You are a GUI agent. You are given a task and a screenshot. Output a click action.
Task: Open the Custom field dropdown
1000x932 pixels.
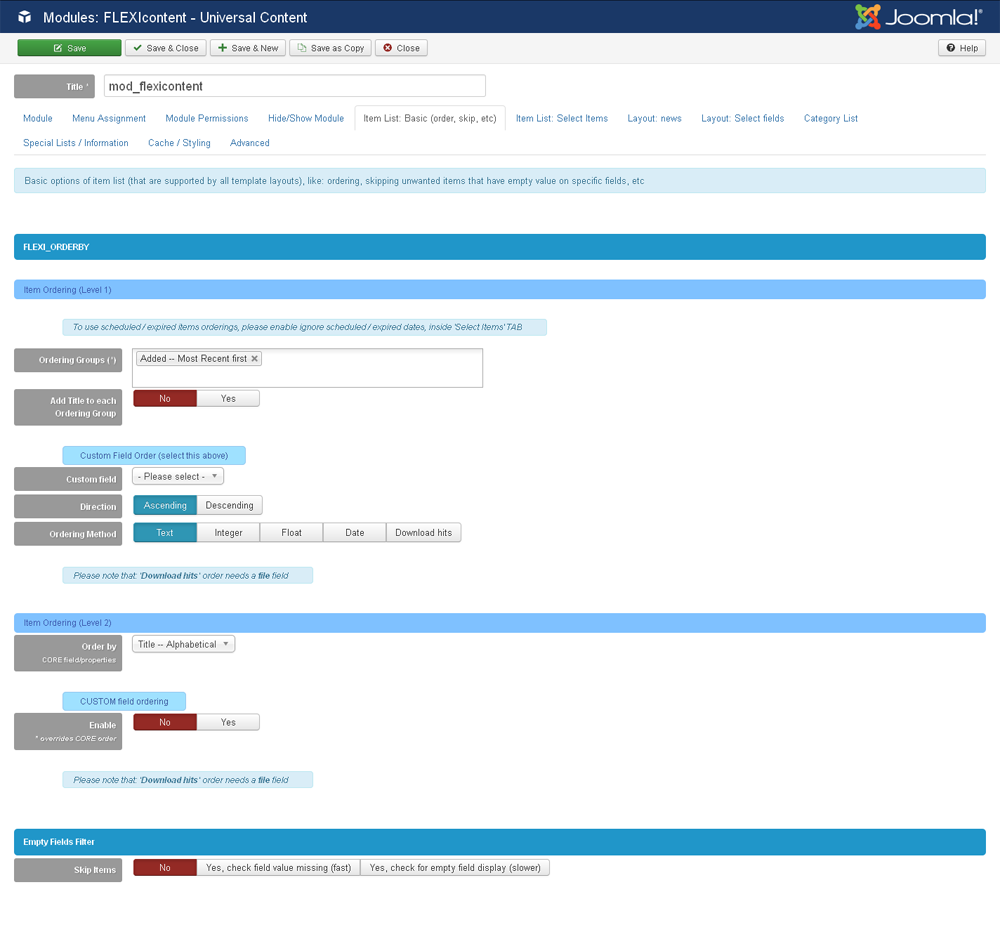(x=178, y=477)
